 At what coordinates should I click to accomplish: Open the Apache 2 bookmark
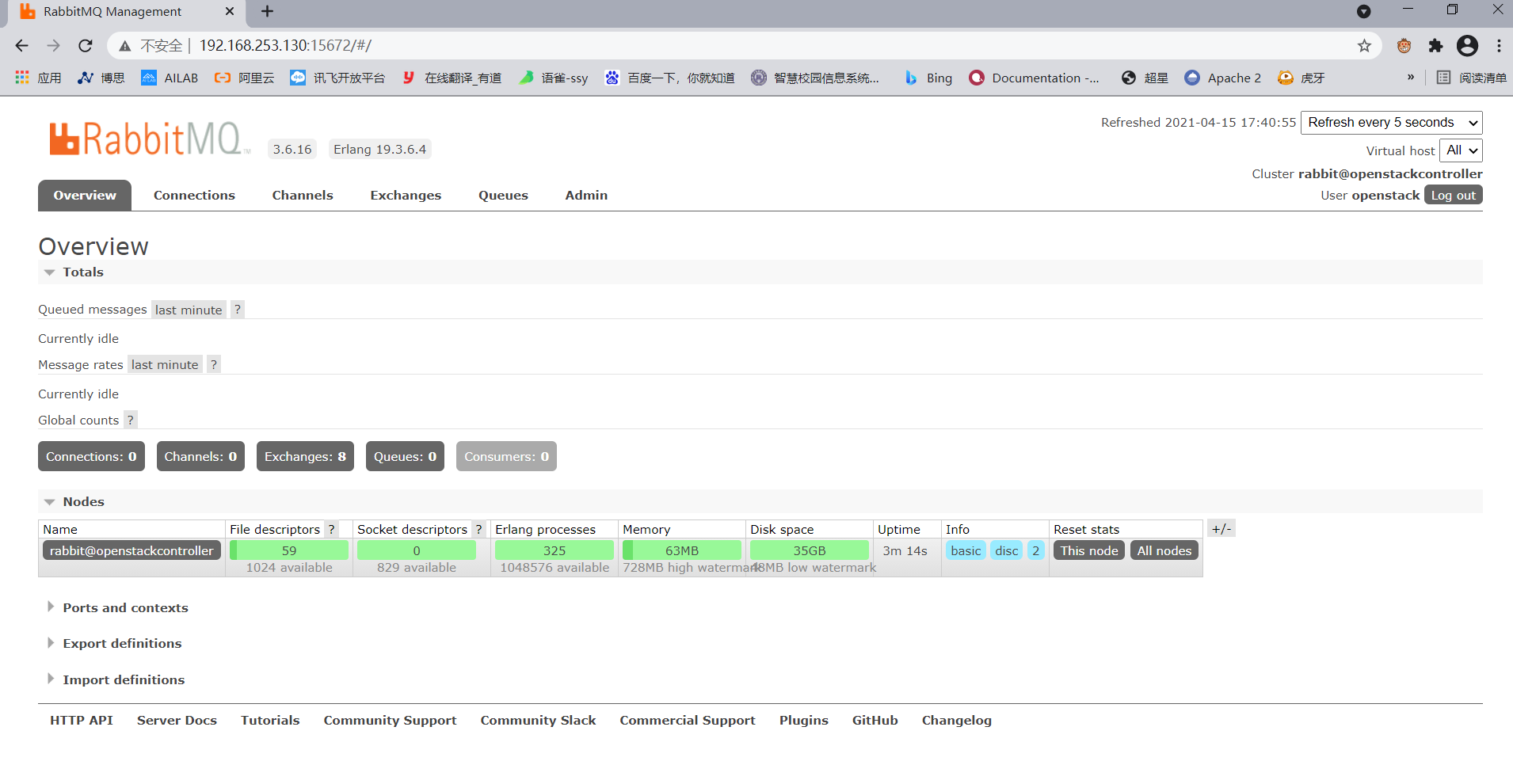pos(1223,78)
